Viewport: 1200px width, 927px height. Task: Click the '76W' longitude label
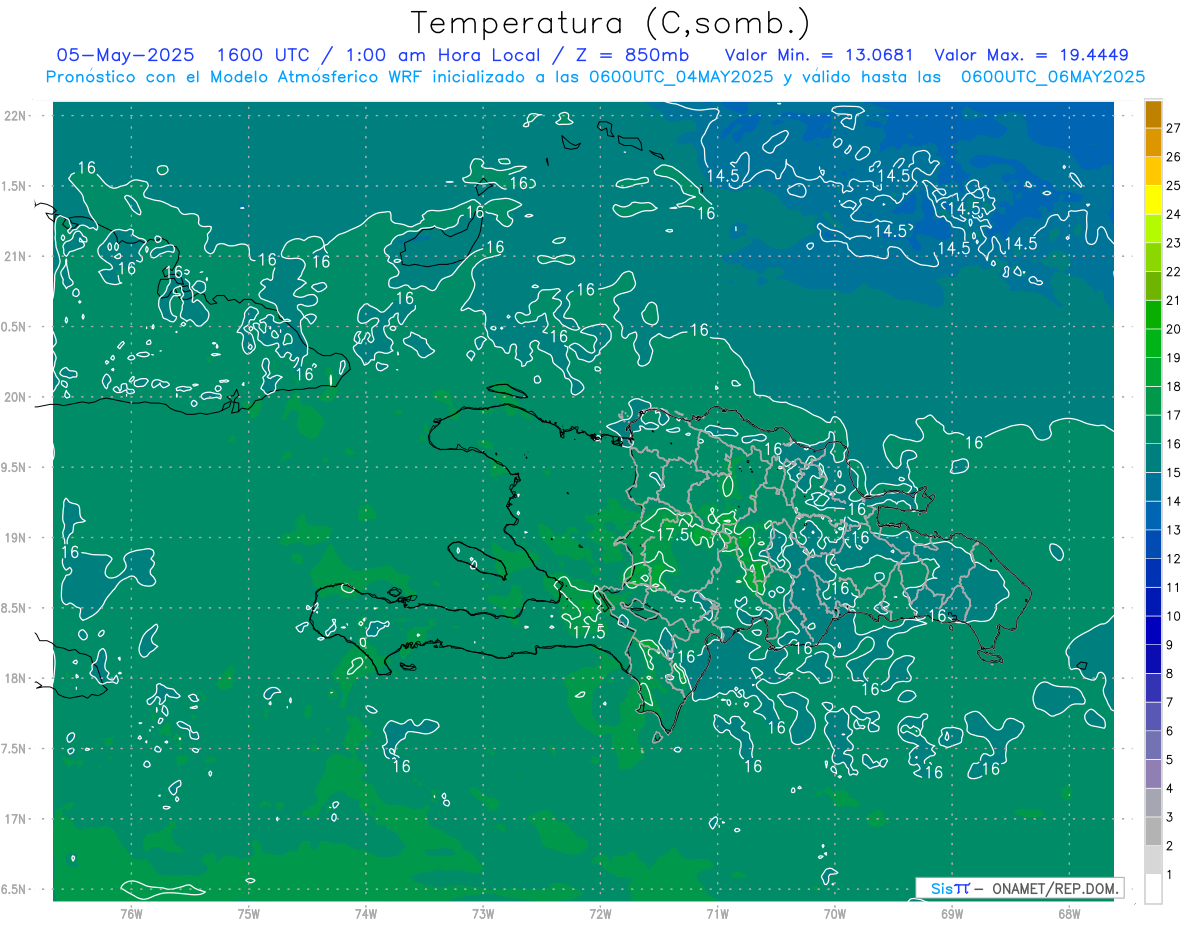131,914
